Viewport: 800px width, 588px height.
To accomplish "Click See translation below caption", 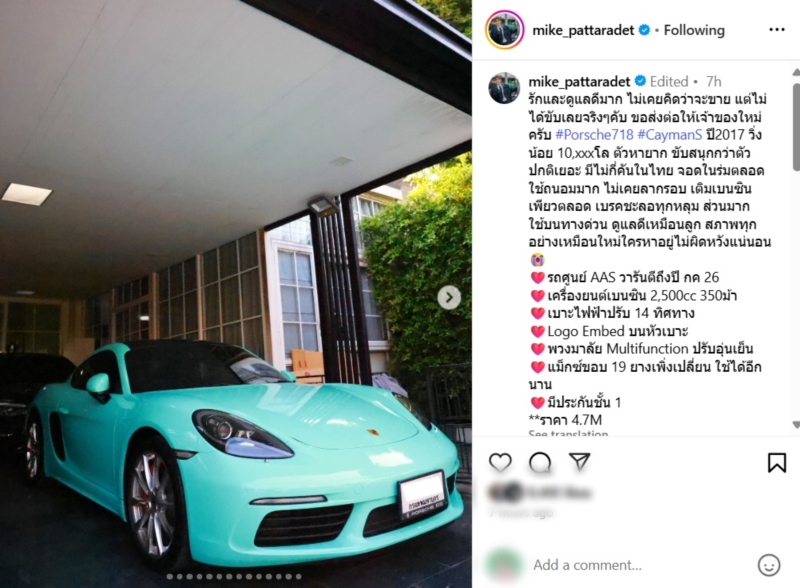I will coord(568,433).
